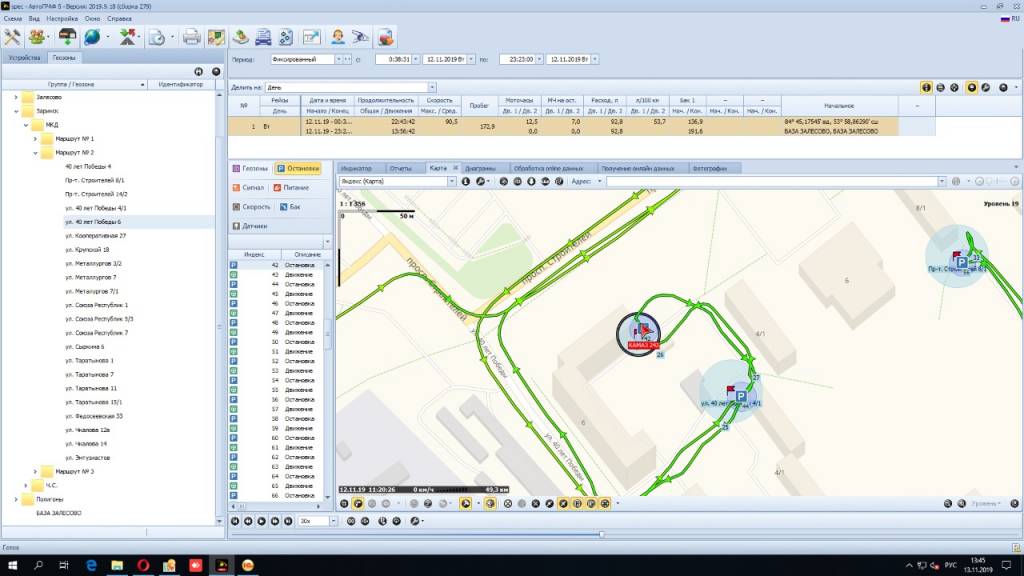Open the Справка menu
1024x576 pixels.
pos(120,19)
